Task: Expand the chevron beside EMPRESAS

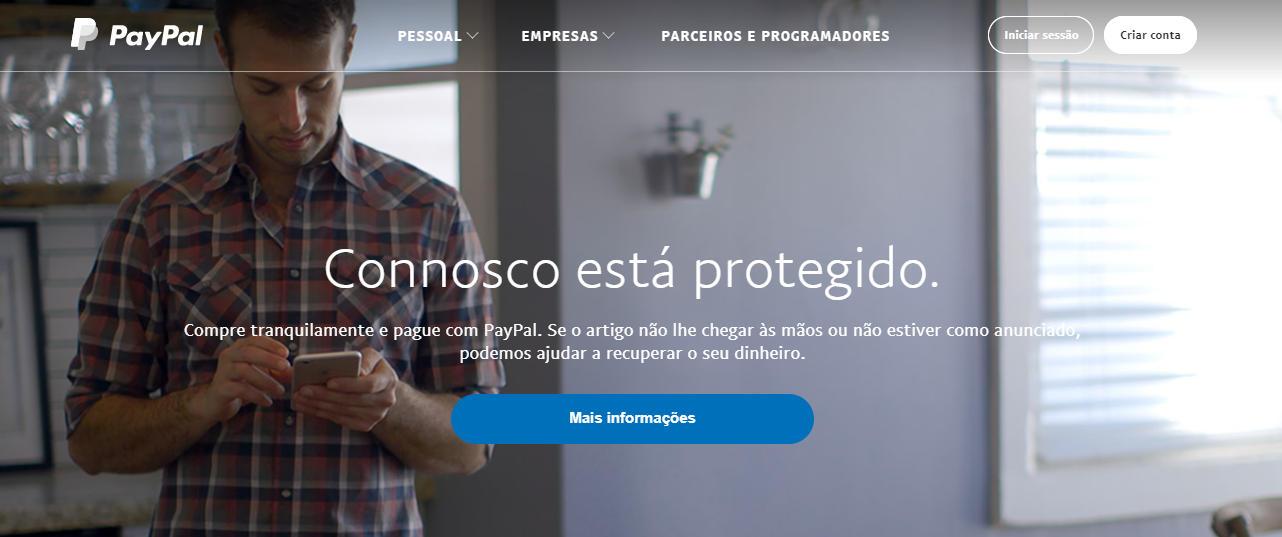Action: (608, 36)
